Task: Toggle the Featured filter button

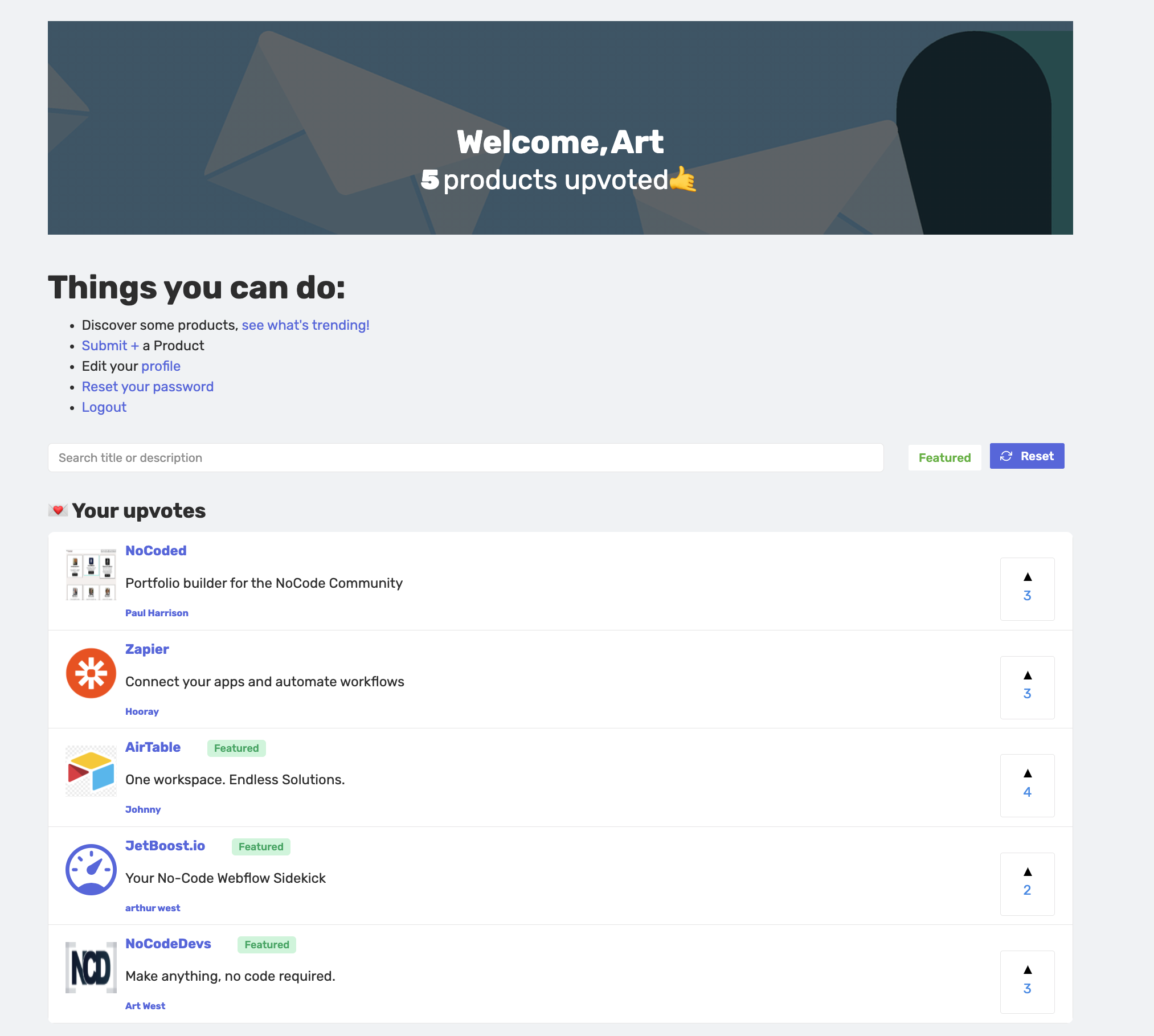Action: (x=944, y=457)
